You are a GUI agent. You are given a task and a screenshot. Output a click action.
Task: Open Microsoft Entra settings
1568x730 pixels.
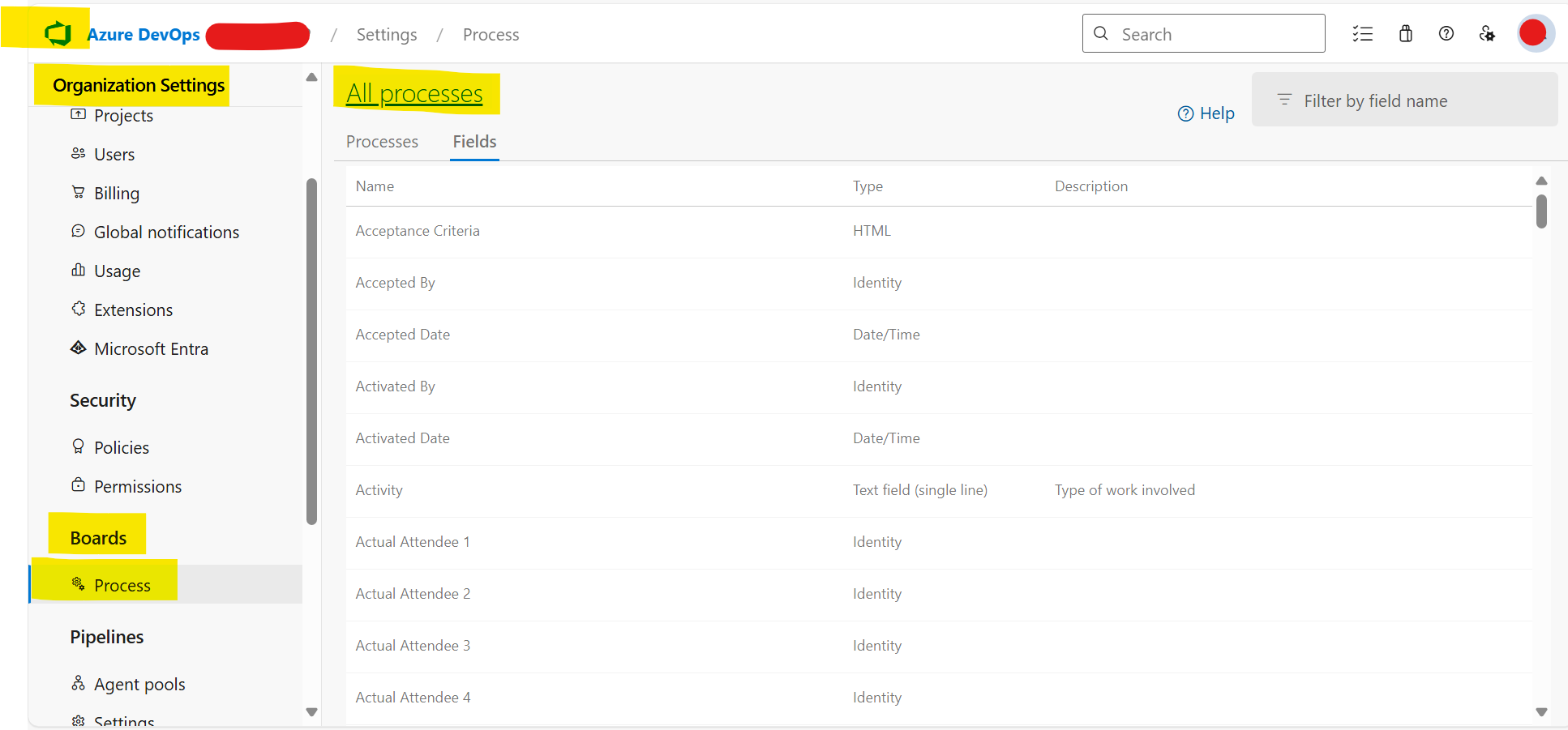click(151, 349)
